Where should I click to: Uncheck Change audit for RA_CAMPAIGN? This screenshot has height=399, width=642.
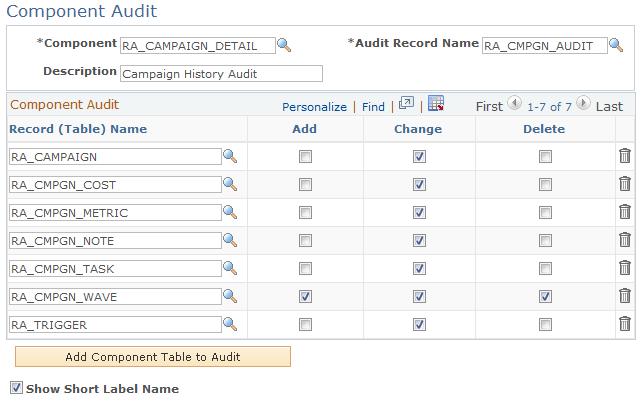click(419, 156)
